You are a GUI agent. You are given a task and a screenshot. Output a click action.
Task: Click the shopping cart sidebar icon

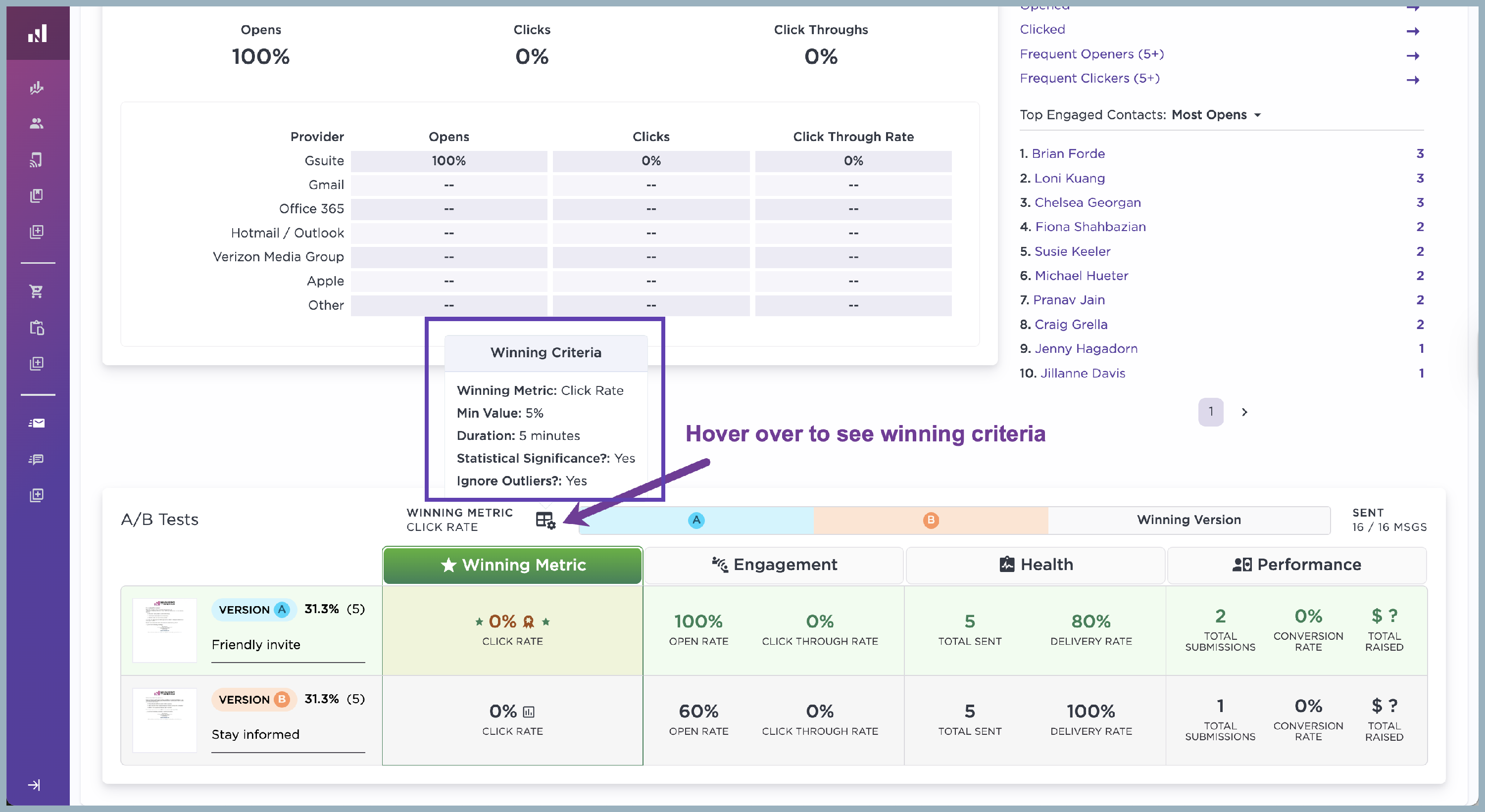36,291
